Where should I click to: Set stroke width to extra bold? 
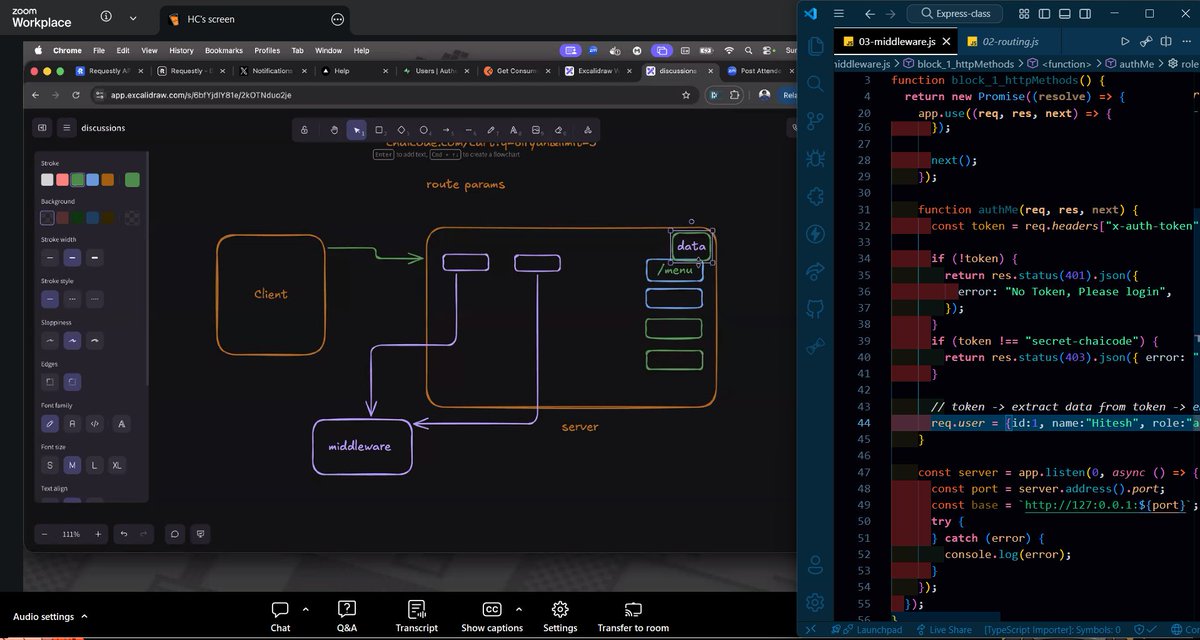(95, 258)
